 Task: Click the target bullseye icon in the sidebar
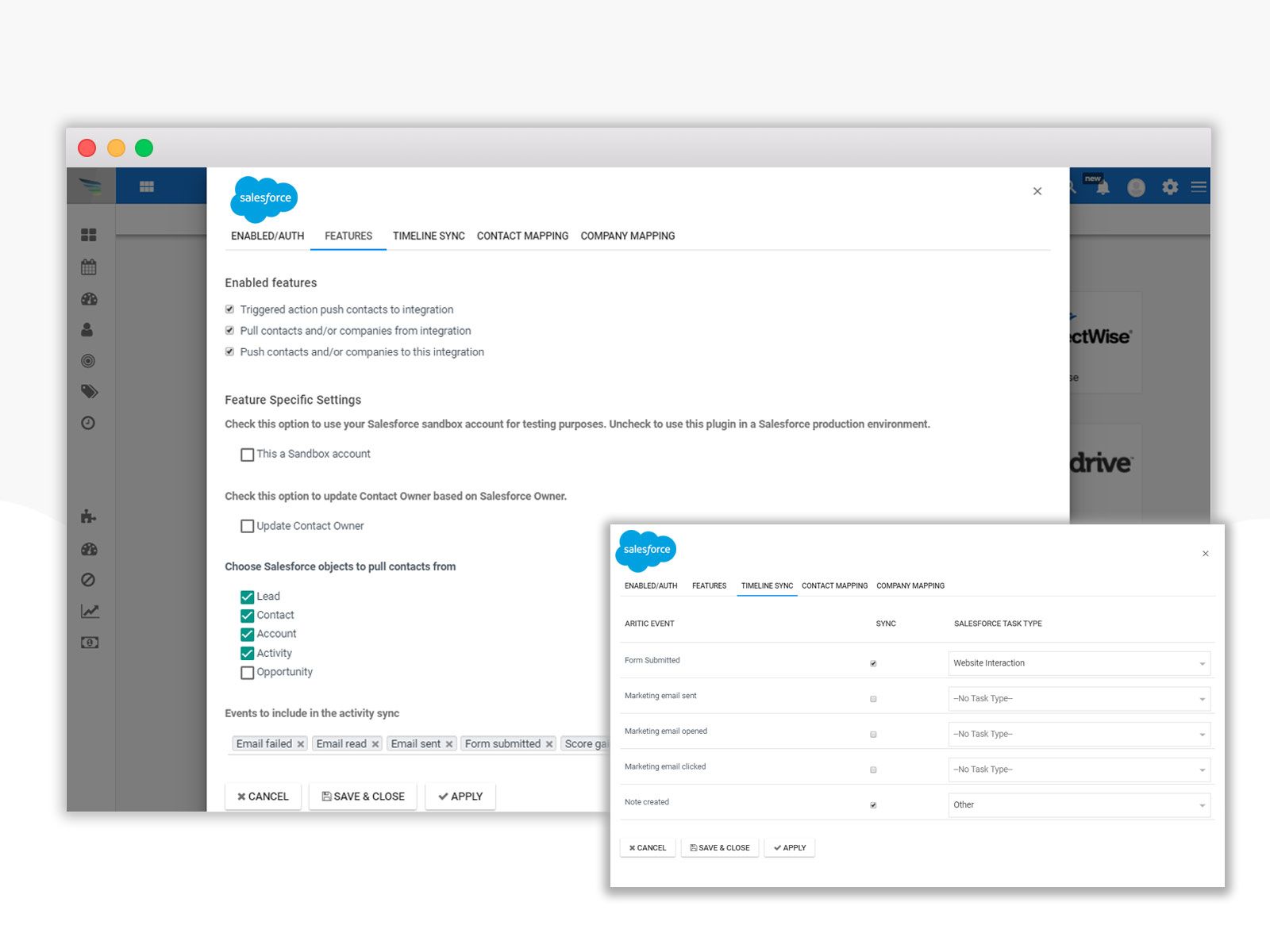pyautogui.click(x=88, y=361)
